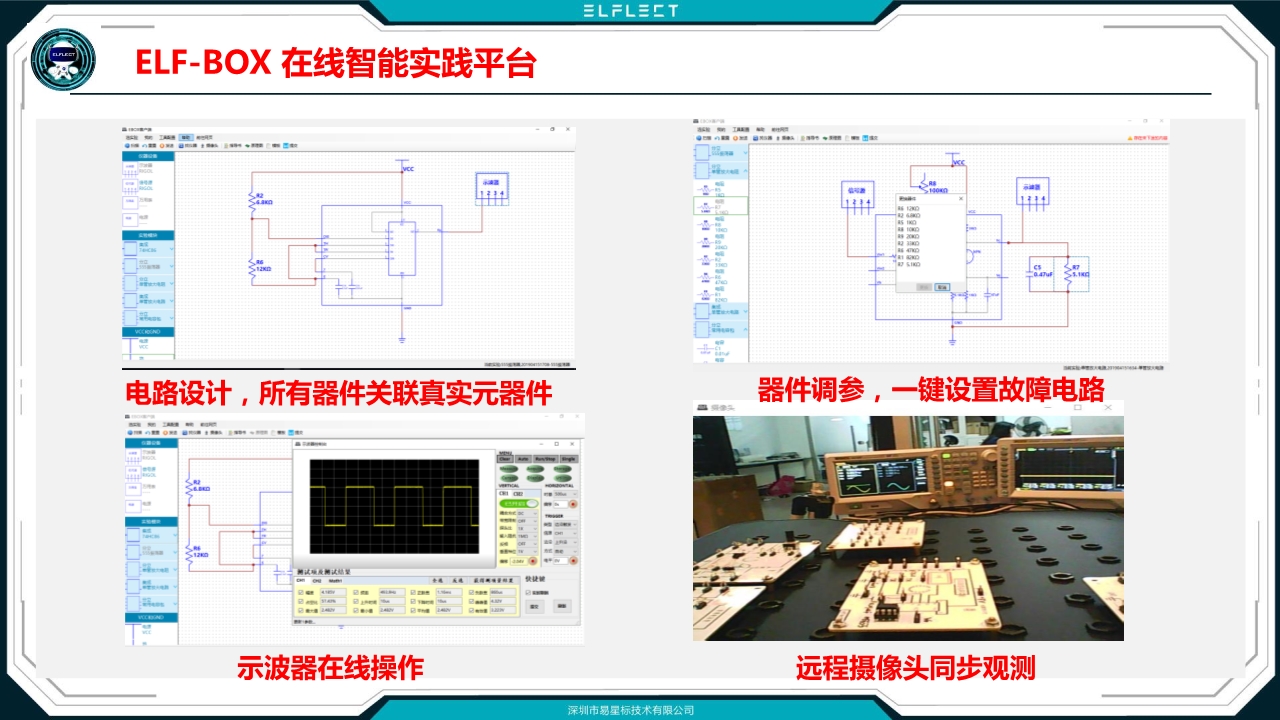
Task: Click the oscilloscope Clear button
Action: coord(505,459)
